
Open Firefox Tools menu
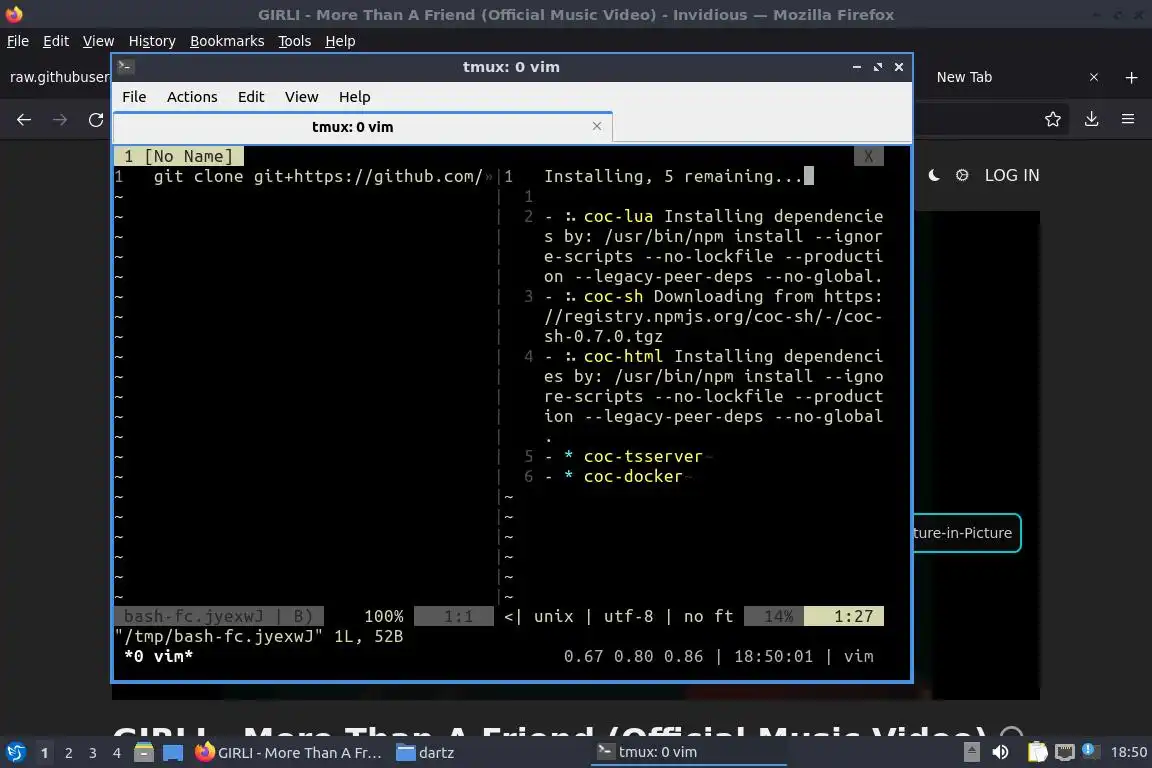(295, 41)
